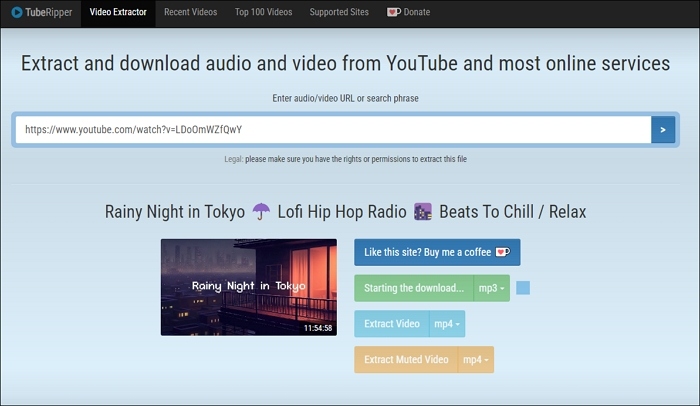The image size is (700, 406).
Task: Expand the mp4 dropdown beside Extract Muted Video
Action: pyautogui.click(x=475, y=360)
